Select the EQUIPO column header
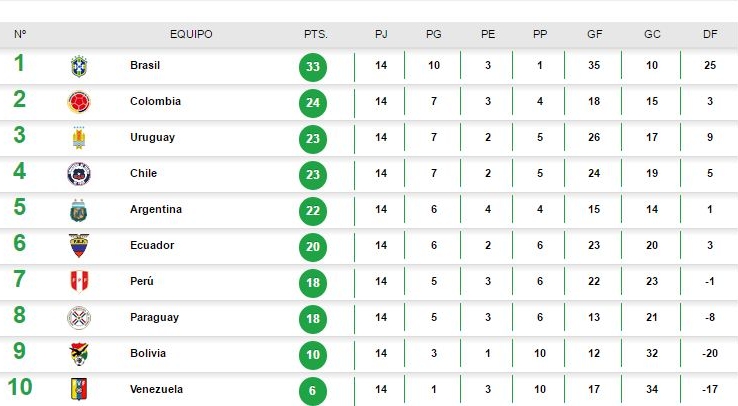Screen dimensions: 738x406 [x=191, y=34]
